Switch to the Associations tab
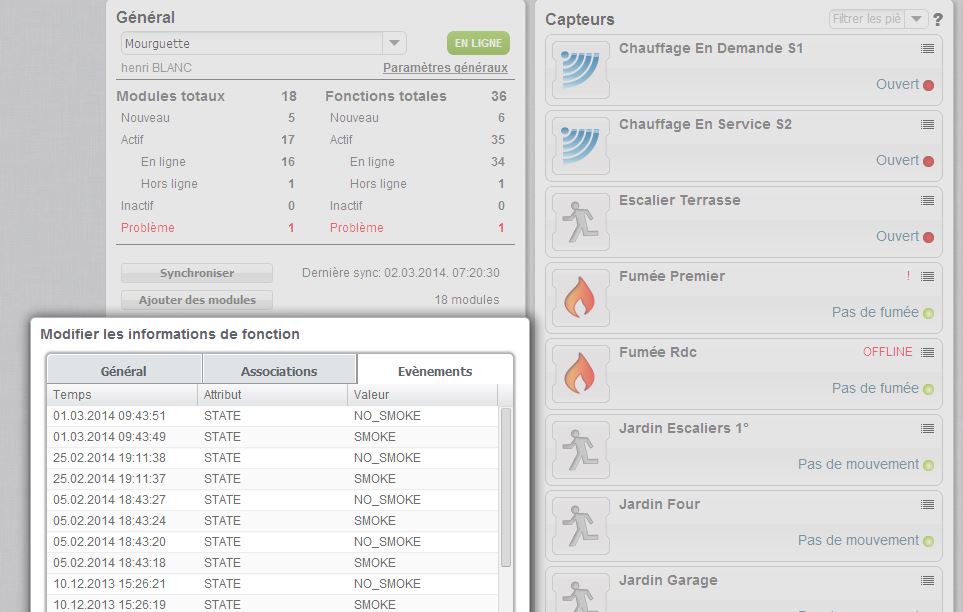Image resolution: width=963 pixels, height=612 pixels. click(x=279, y=371)
